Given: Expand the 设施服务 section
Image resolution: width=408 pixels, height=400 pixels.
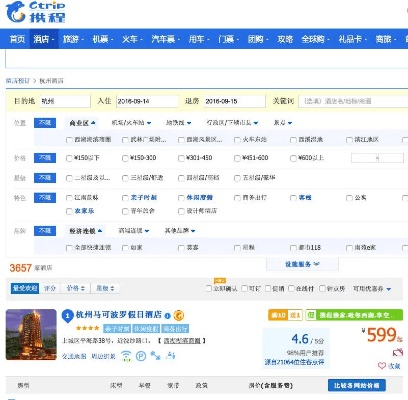Looking at the screenshot, I should tap(302, 264).
